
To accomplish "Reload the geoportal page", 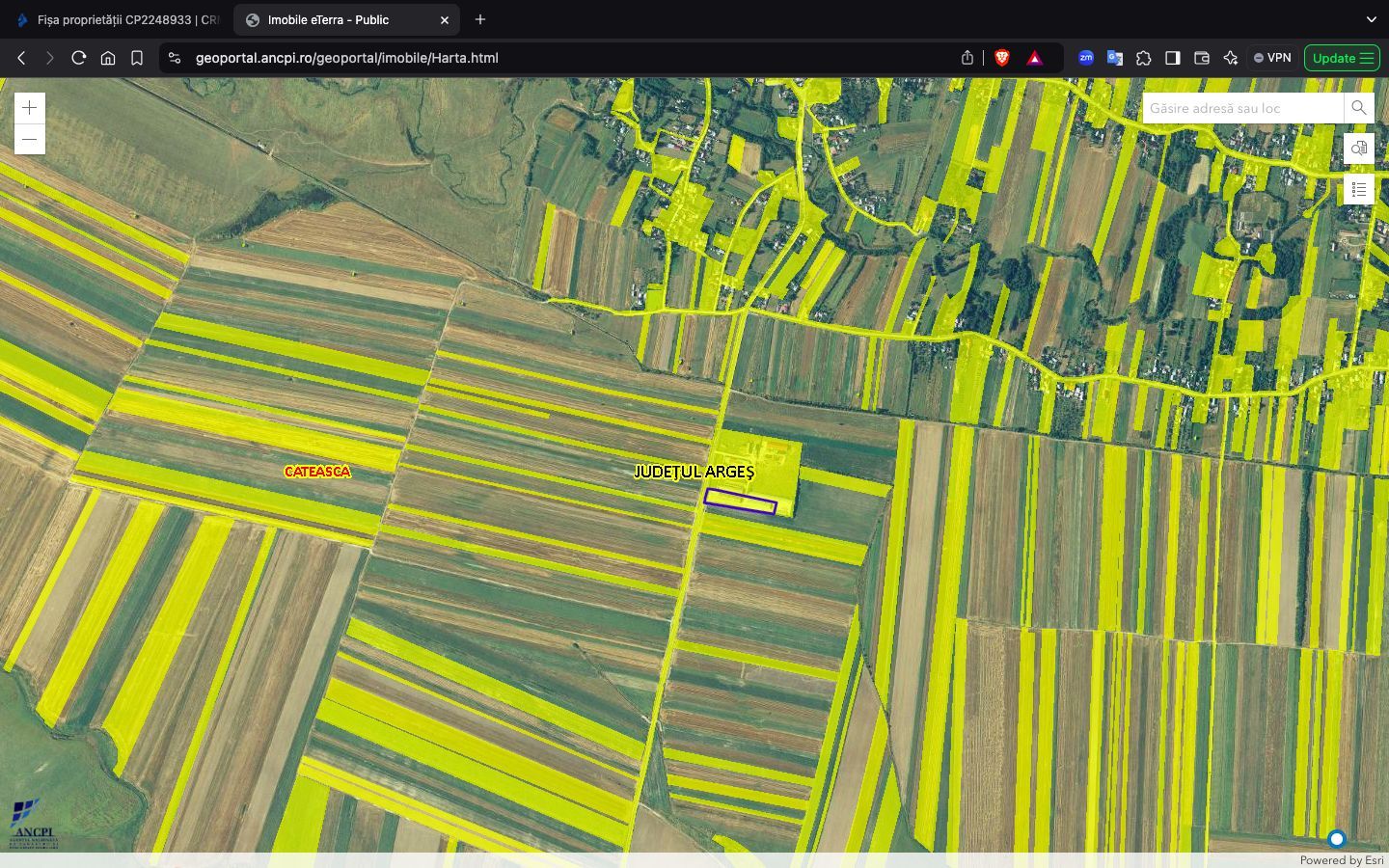I will (x=79, y=58).
